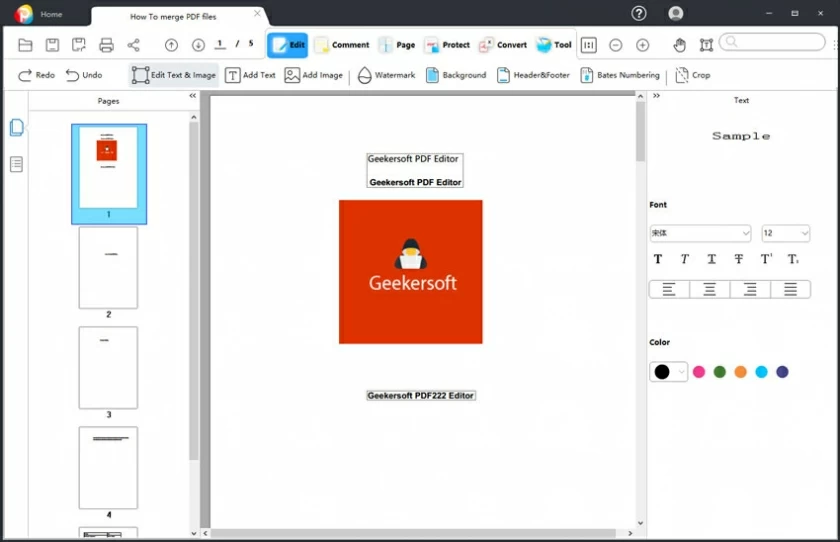Select 'Geekersoft PDF222 Editor' text block
840x542 pixels.
pyautogui.click(x=421, y=395)
